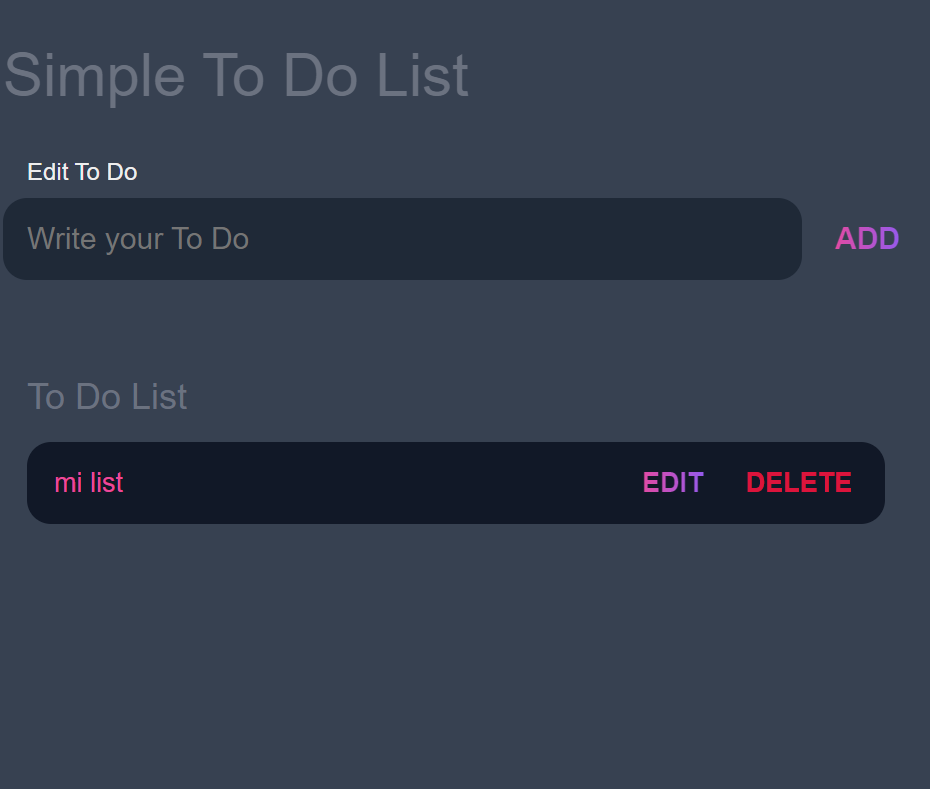Click the Write your To Do placeholder
Viewport: 930px width, 789px height.
coord(138,238)
